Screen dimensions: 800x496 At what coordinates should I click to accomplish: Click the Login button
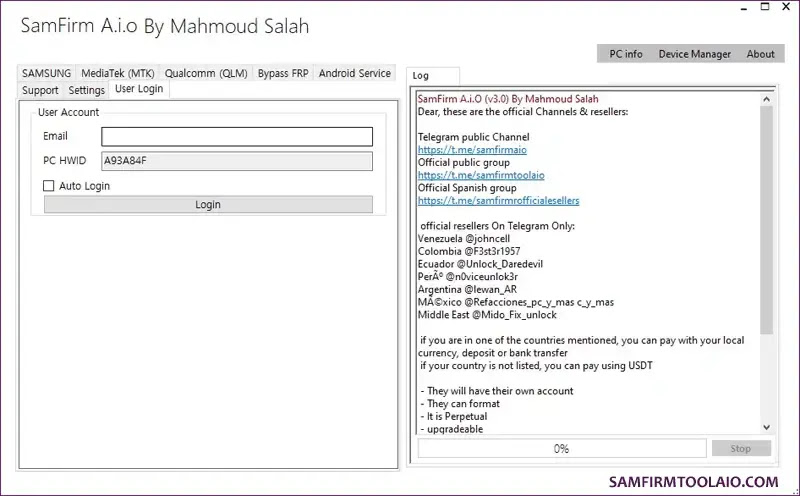(208, 205)
